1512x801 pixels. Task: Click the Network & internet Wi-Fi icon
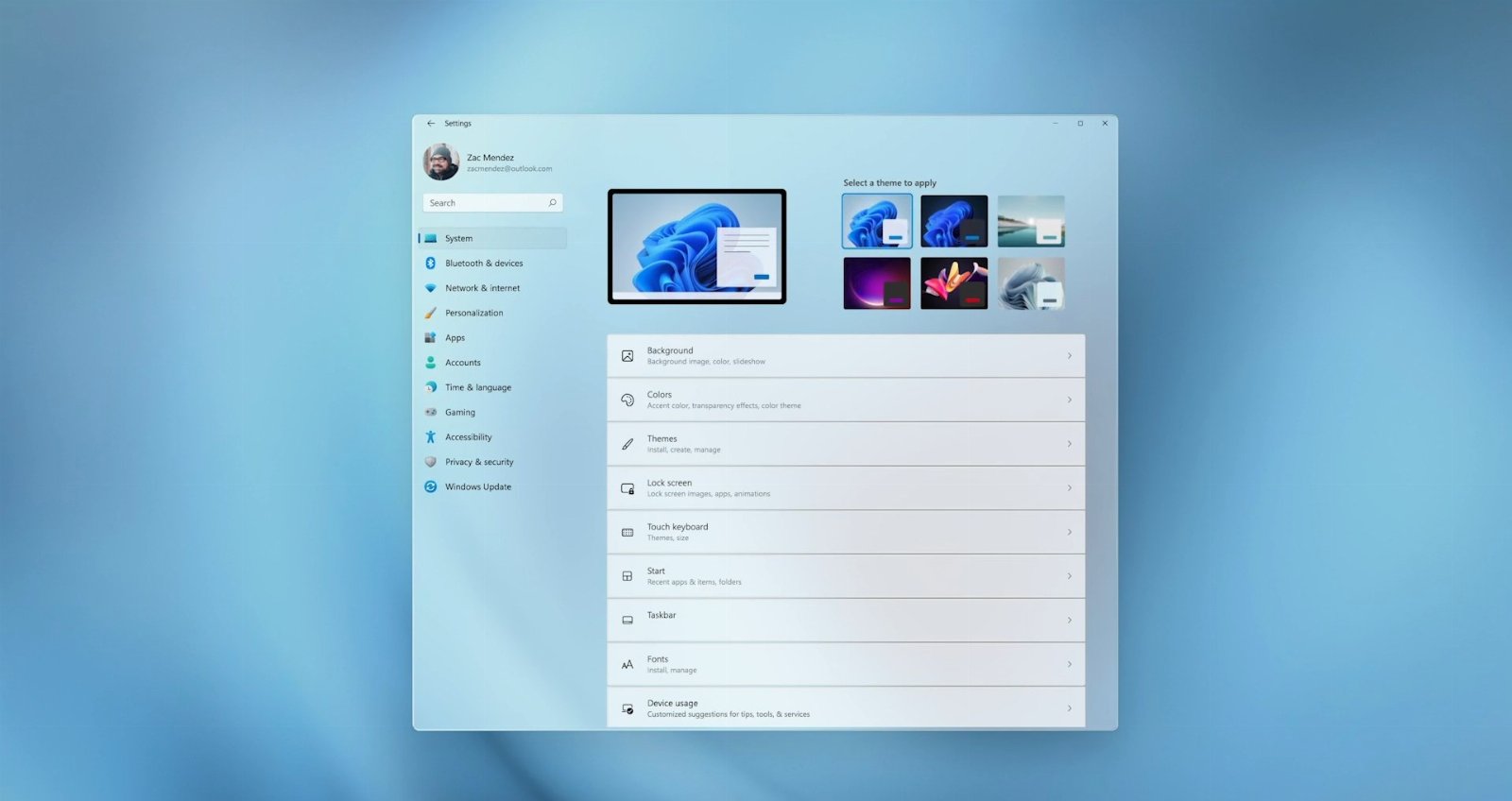430,288
